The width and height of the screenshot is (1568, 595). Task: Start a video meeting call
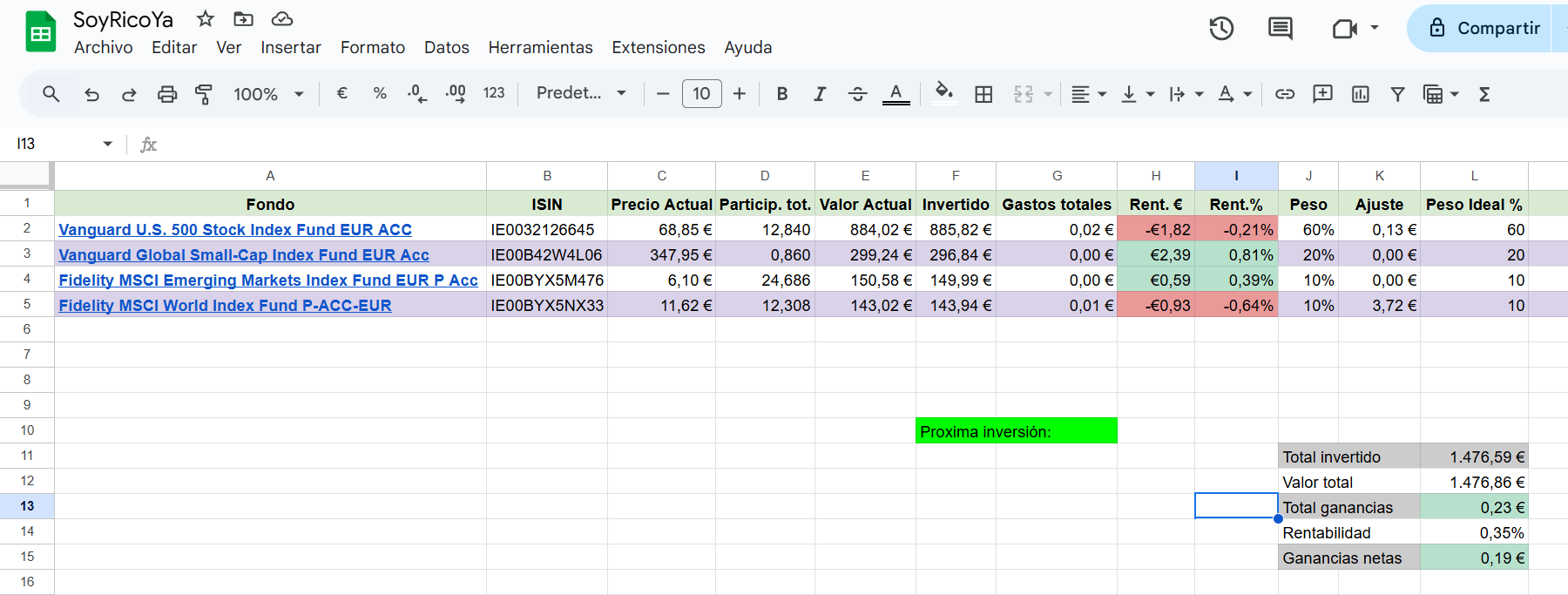1346,29
